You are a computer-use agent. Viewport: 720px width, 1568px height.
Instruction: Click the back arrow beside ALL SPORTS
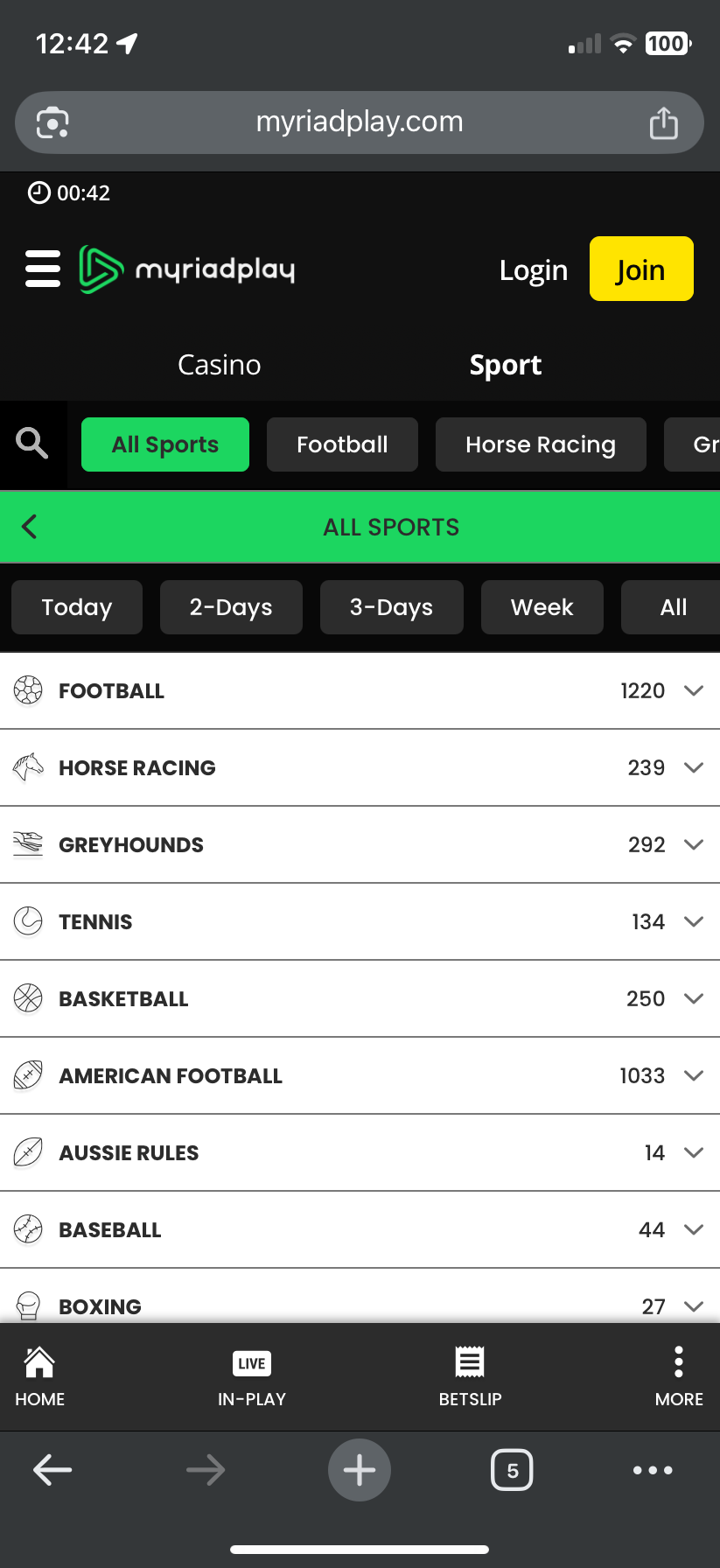tap(30, 527)
